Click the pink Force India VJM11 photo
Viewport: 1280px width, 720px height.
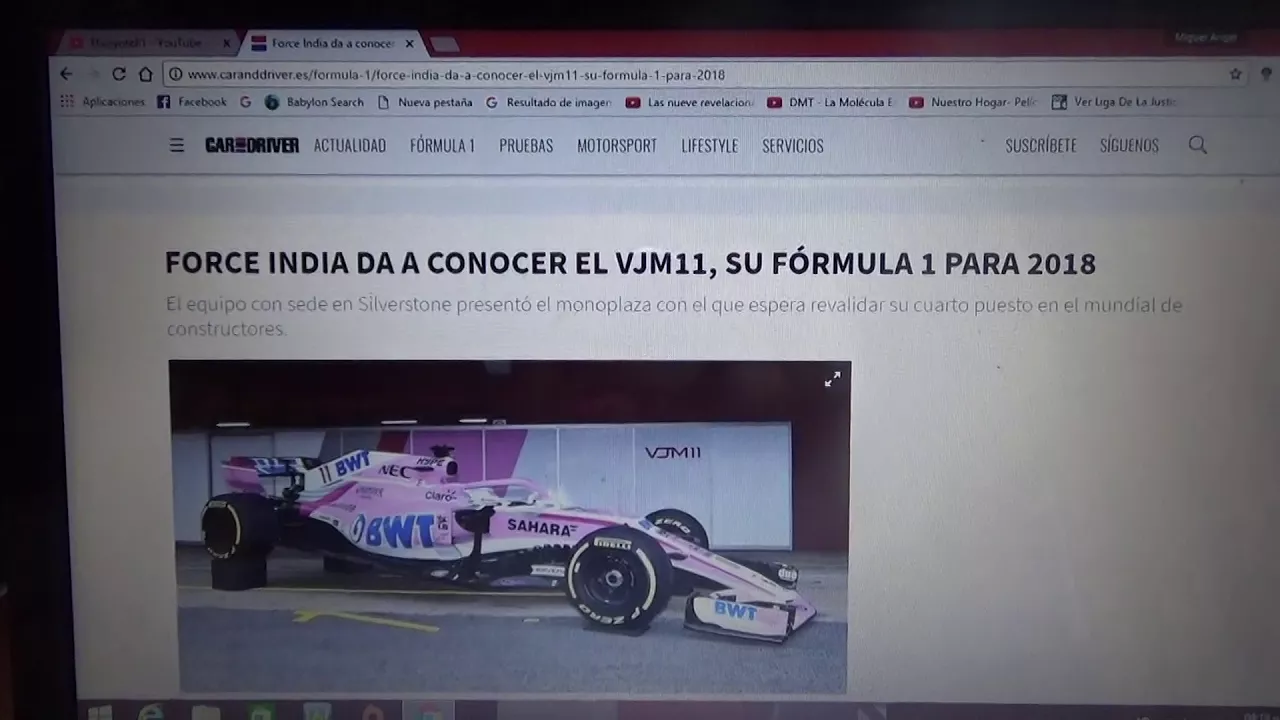[509, 526]
